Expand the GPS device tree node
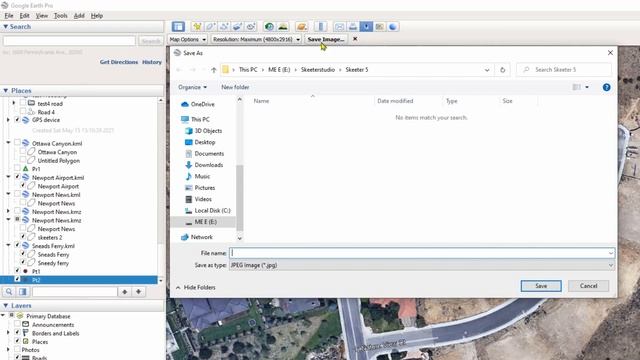Viewport: 640px width, 360px height. coord(8,120)
